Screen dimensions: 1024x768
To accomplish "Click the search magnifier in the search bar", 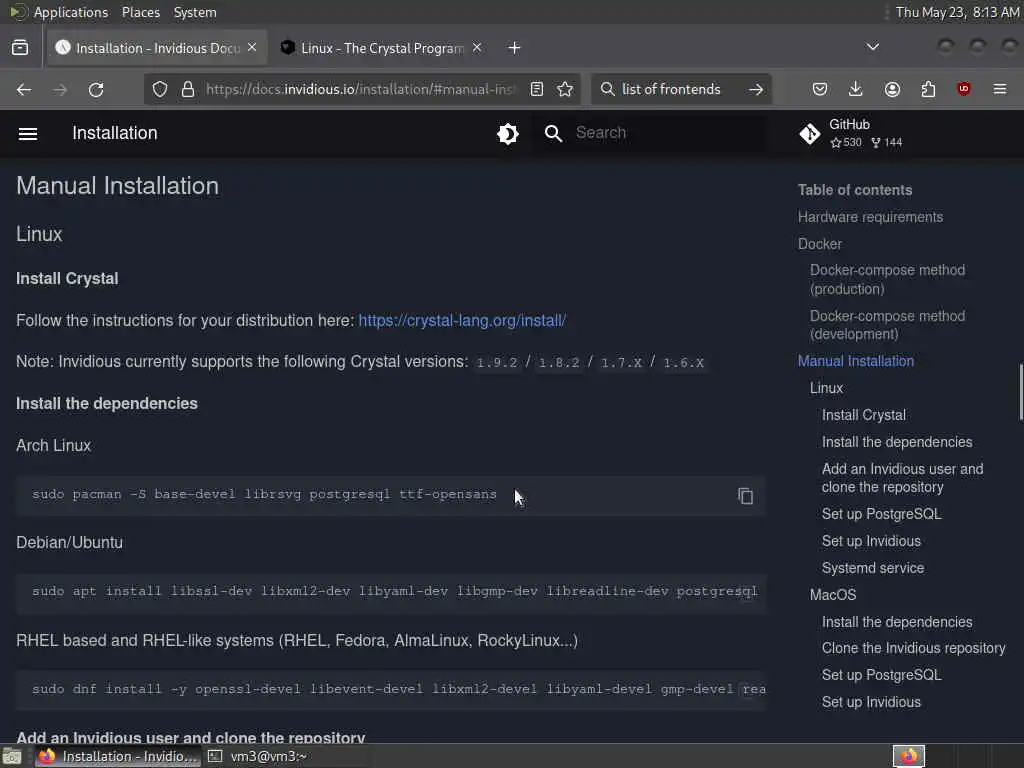I will pos(607,89).
